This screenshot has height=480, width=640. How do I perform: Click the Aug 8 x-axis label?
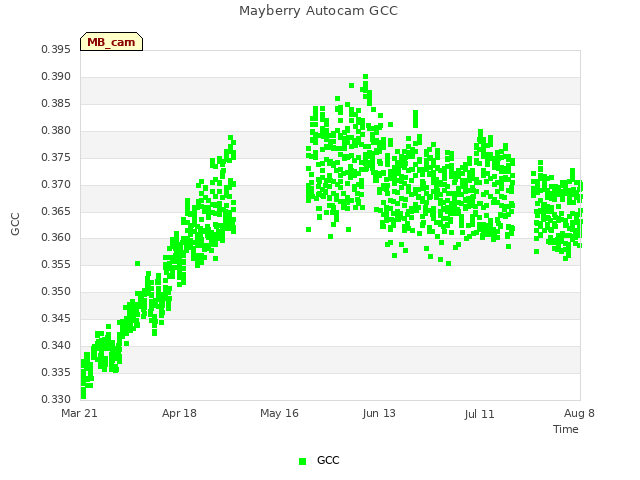click(579, 413)
